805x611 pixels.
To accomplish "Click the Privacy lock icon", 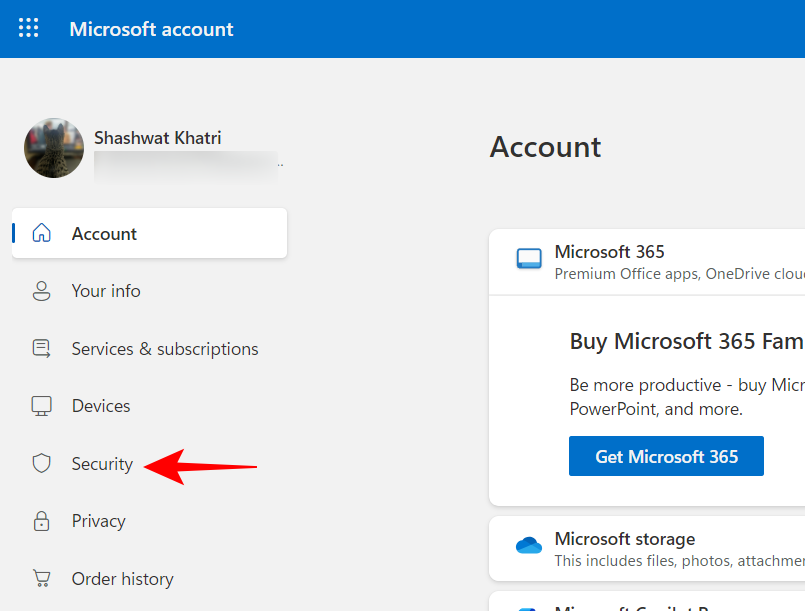I will [42, 521].
